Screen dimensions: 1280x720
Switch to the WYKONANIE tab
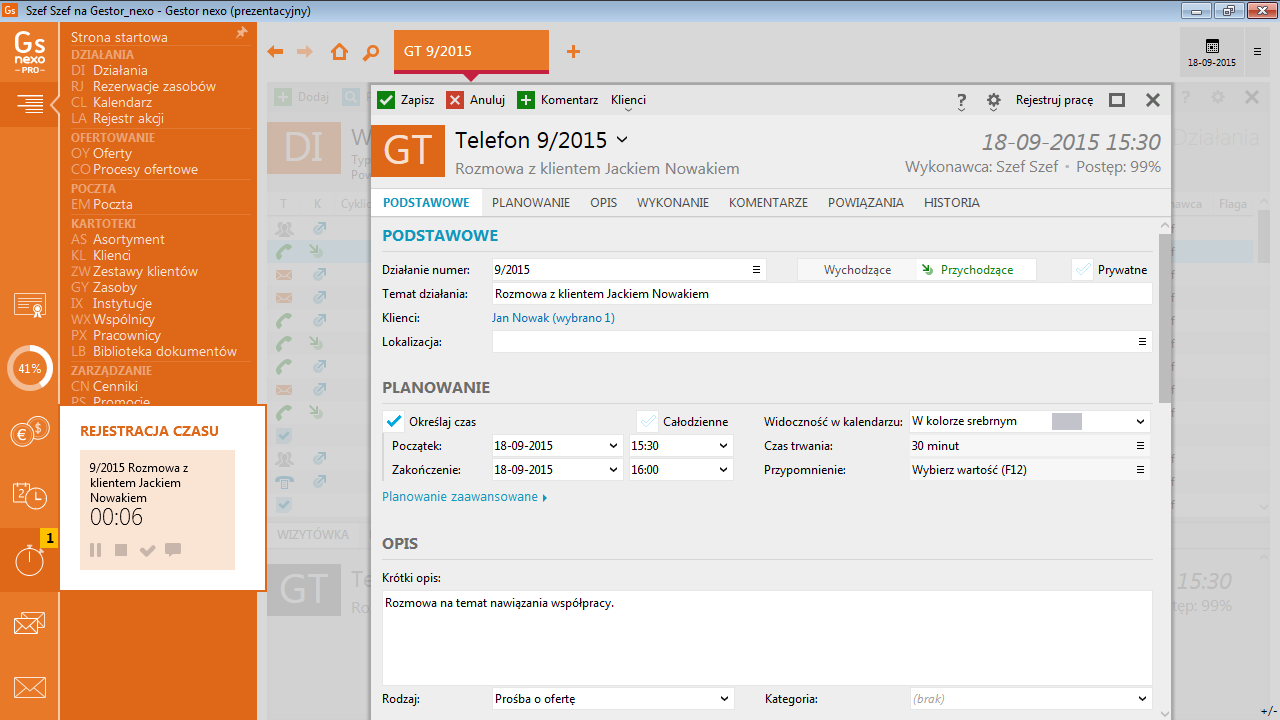tap(672, 203)
